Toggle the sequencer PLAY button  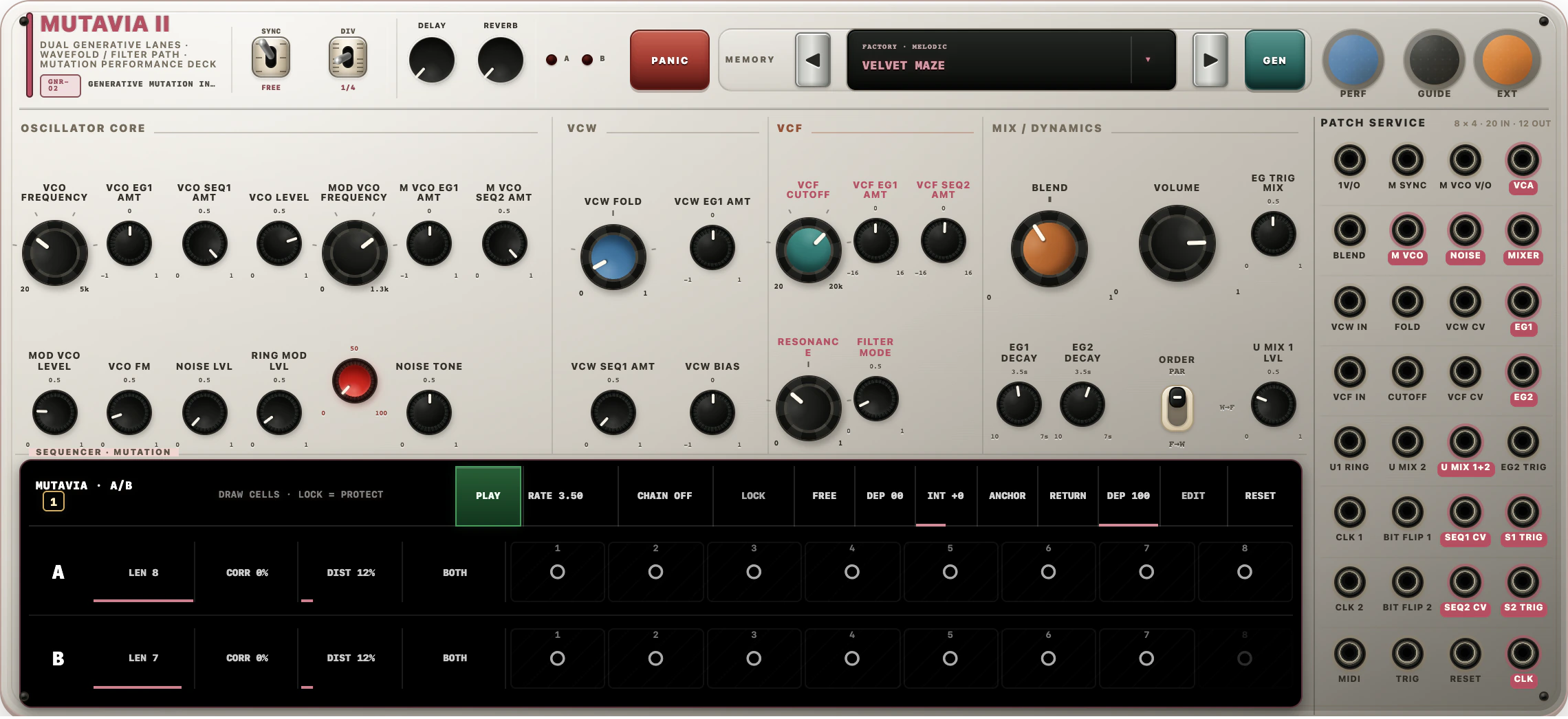pyautogui.click(x=488, y=496)
